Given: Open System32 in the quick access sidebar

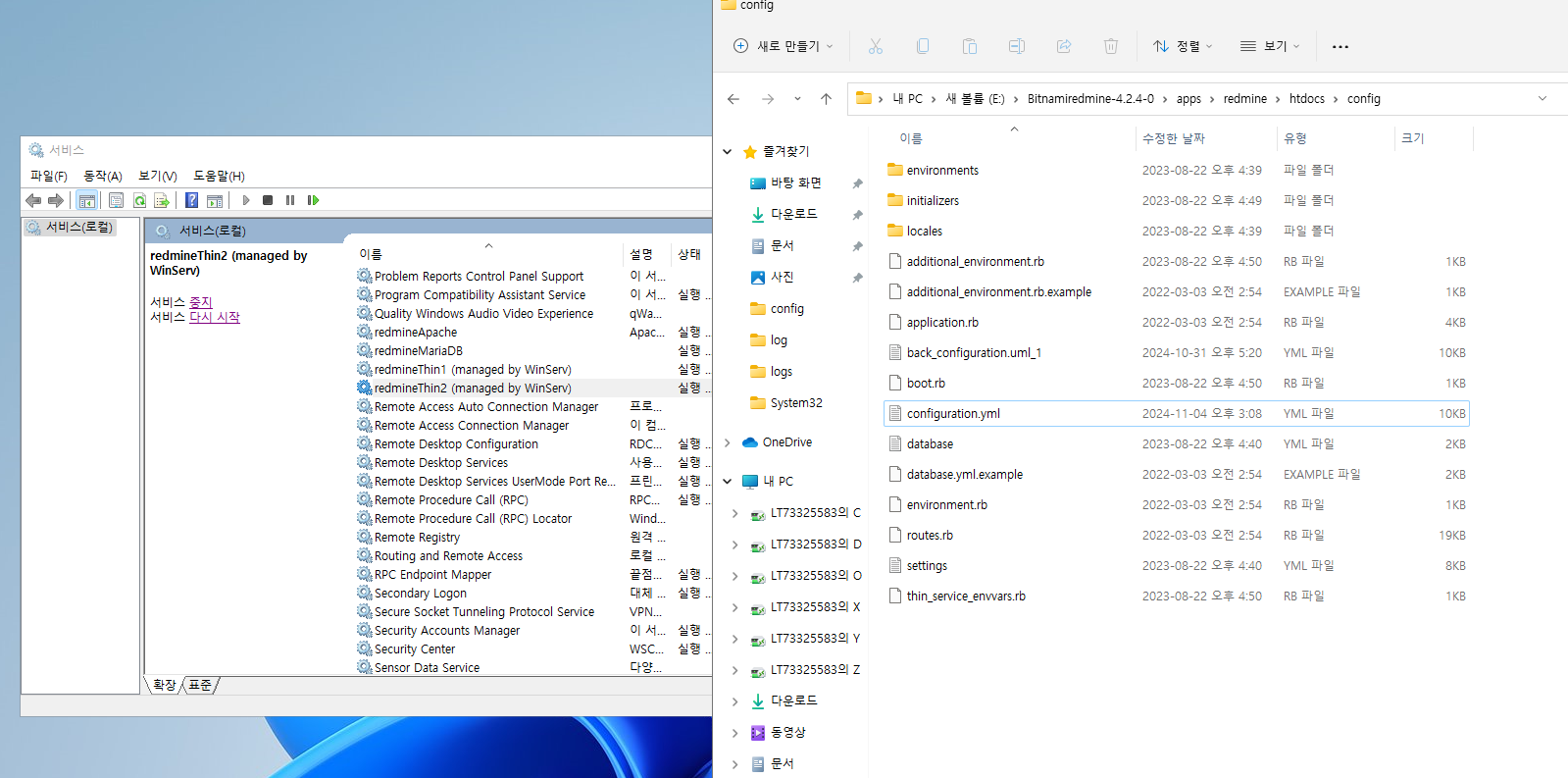Looking at the screenshot, I should (x=795, y=403).
